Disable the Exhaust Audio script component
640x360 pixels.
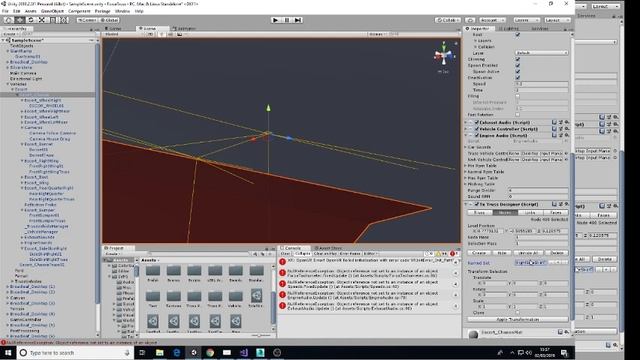pos(476,122)
